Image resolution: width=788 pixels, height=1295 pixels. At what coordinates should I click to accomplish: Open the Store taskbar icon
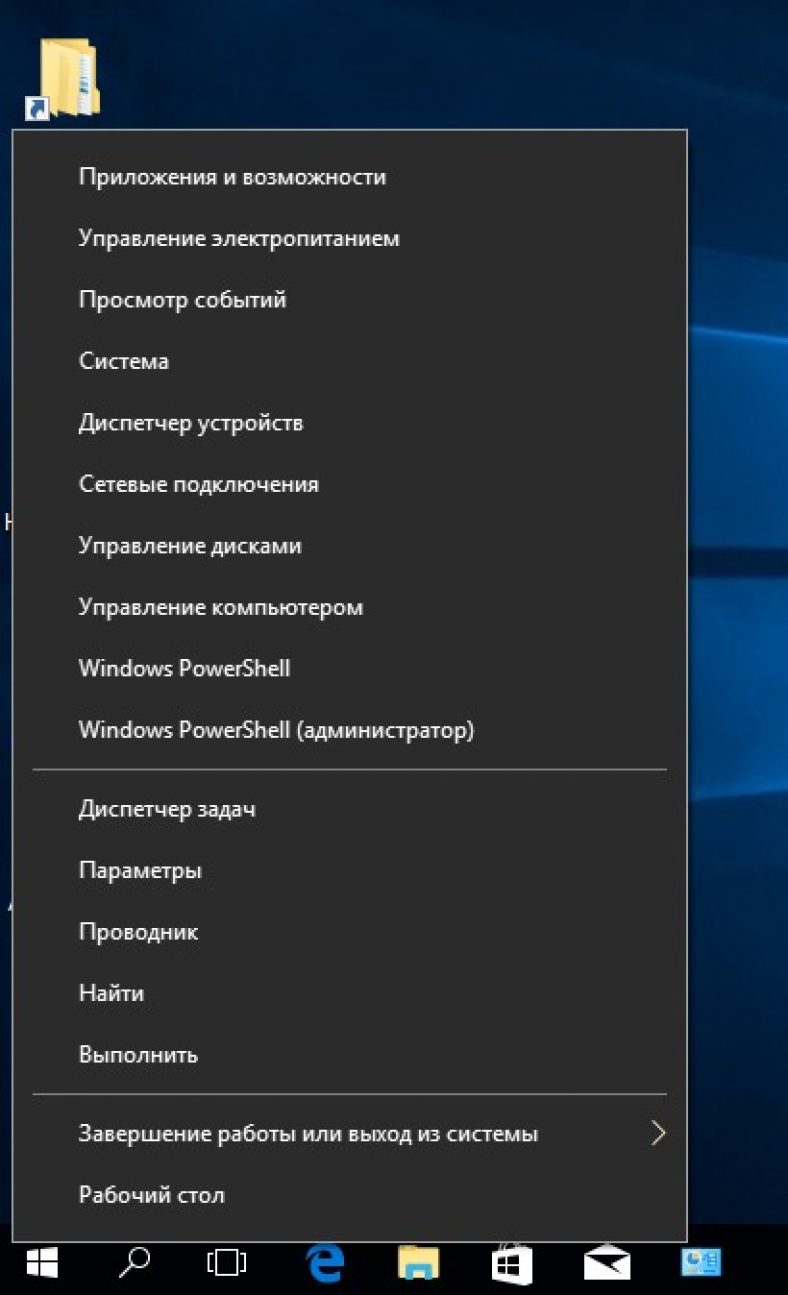point(512,1263)
